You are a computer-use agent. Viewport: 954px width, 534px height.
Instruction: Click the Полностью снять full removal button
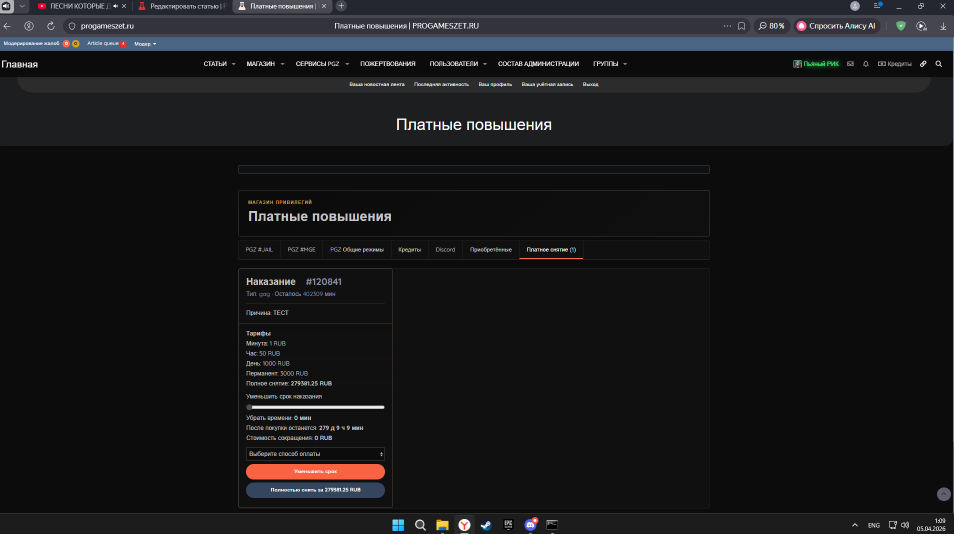tap(315, 490)
